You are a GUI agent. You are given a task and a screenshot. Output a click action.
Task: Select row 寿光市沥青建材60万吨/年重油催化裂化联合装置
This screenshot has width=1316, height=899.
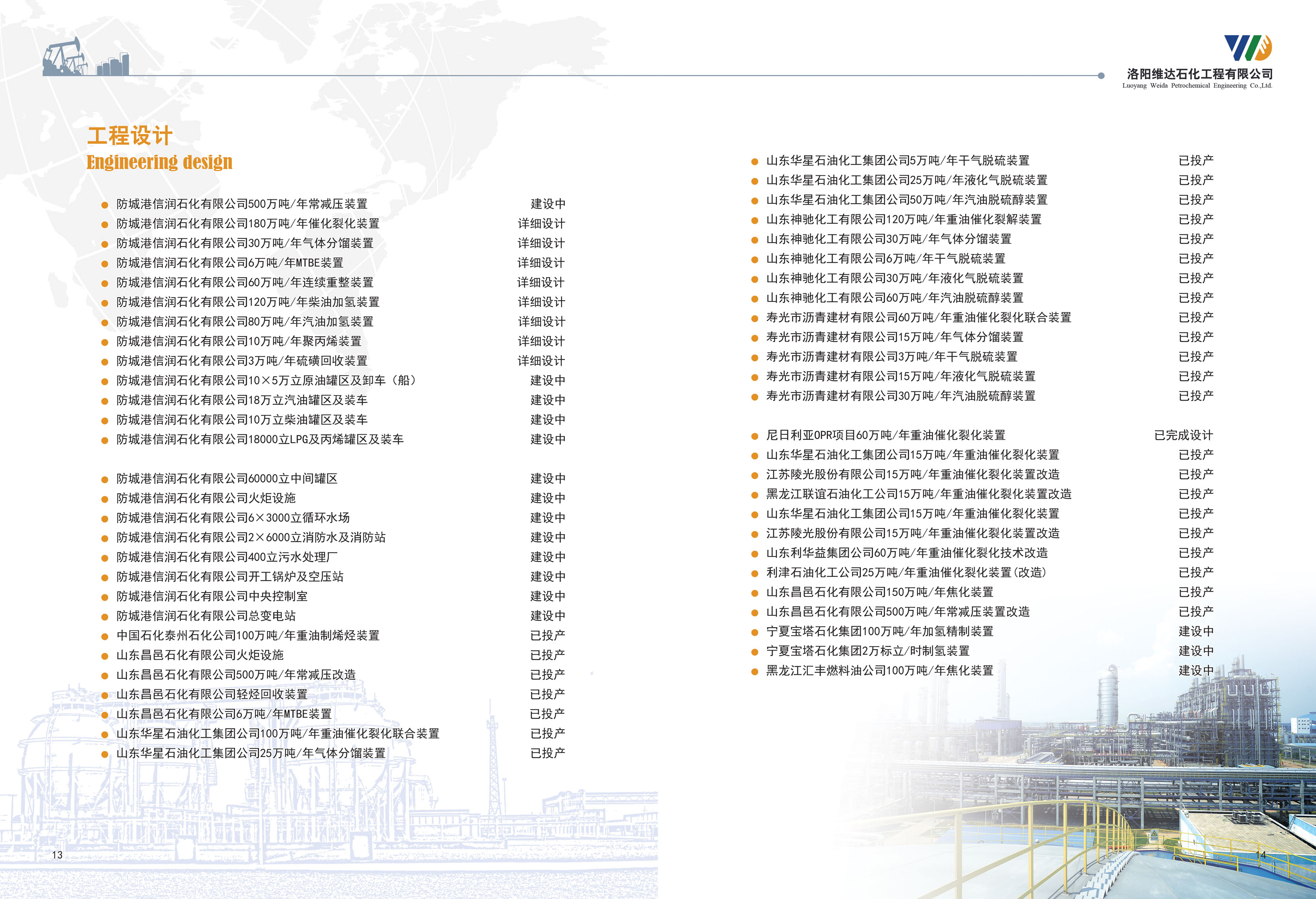[x=982, y=318]
